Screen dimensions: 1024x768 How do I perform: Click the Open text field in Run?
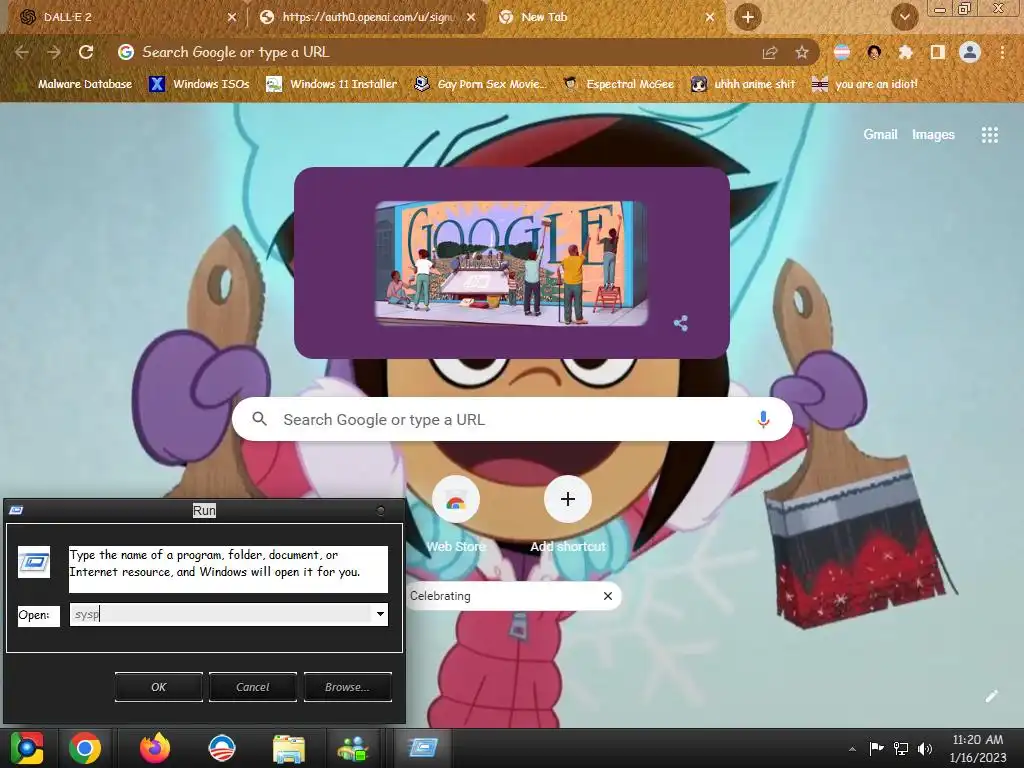221,614
